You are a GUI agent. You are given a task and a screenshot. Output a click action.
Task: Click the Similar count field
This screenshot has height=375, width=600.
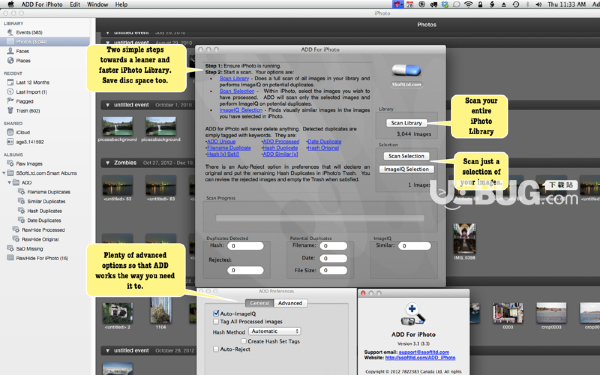(414, 246)
